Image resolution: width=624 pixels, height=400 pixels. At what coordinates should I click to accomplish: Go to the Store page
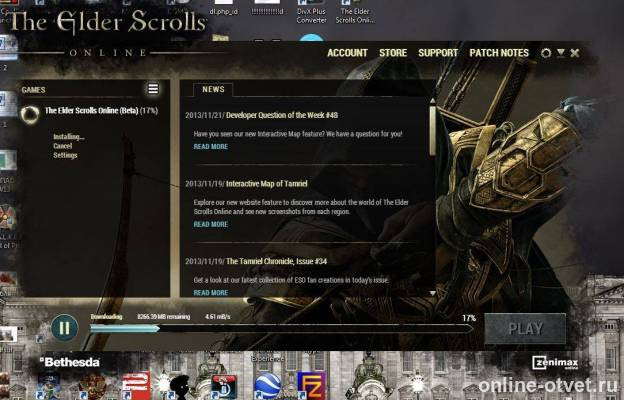pyautogui.click(x=393, y=53)
